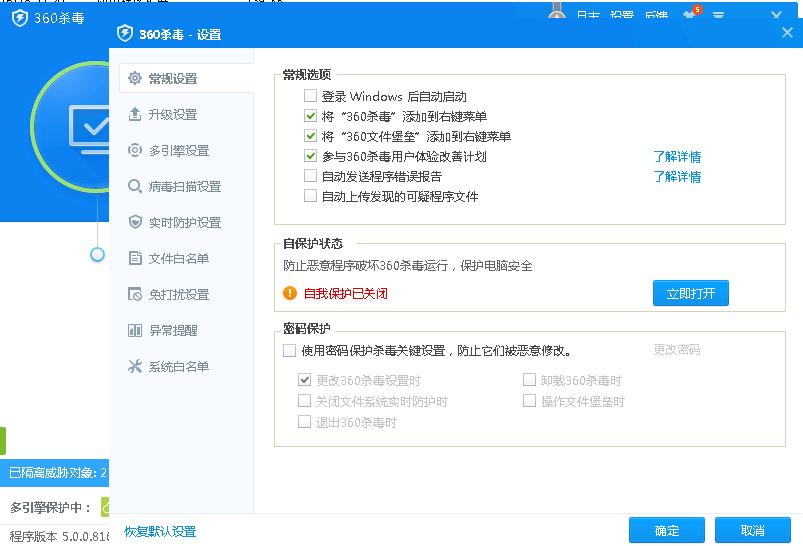Uncheck 将"360文件堡垒"添加到右键菜单

(x=310, y=136)
